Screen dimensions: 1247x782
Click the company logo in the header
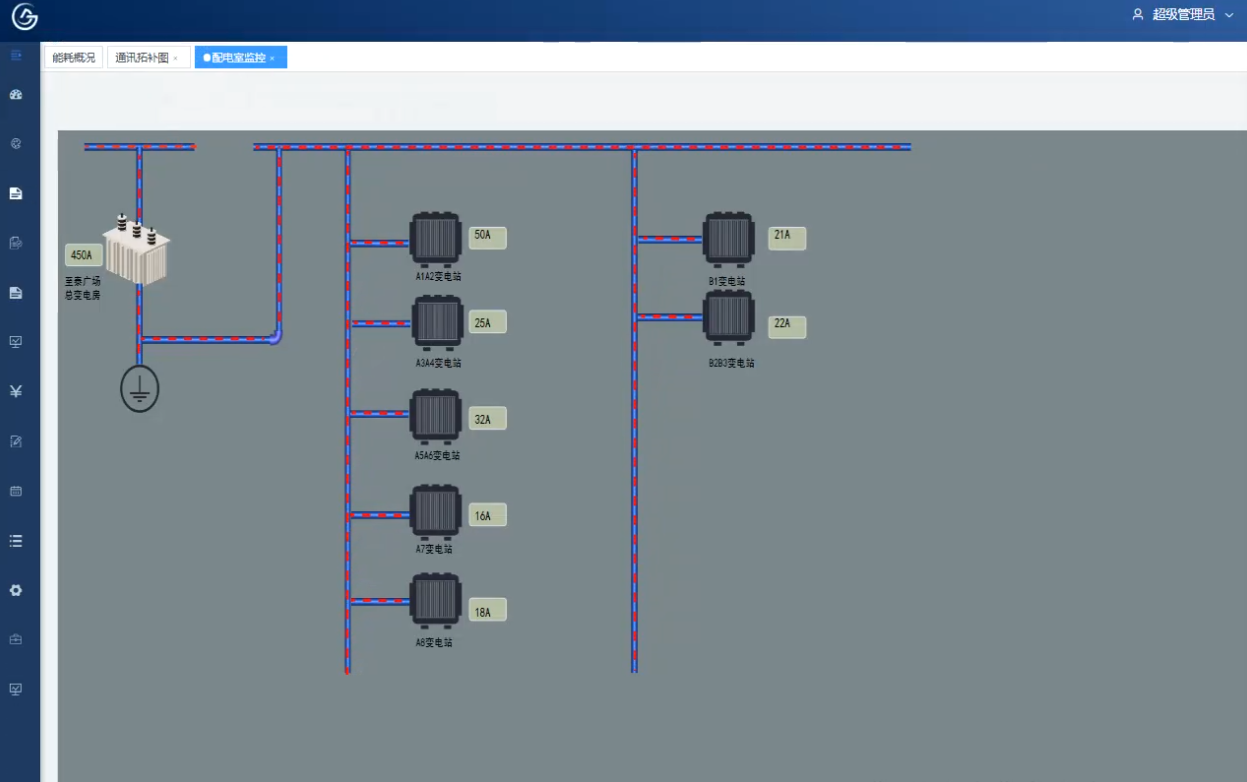pyautogui.click(x=24, y=17)
